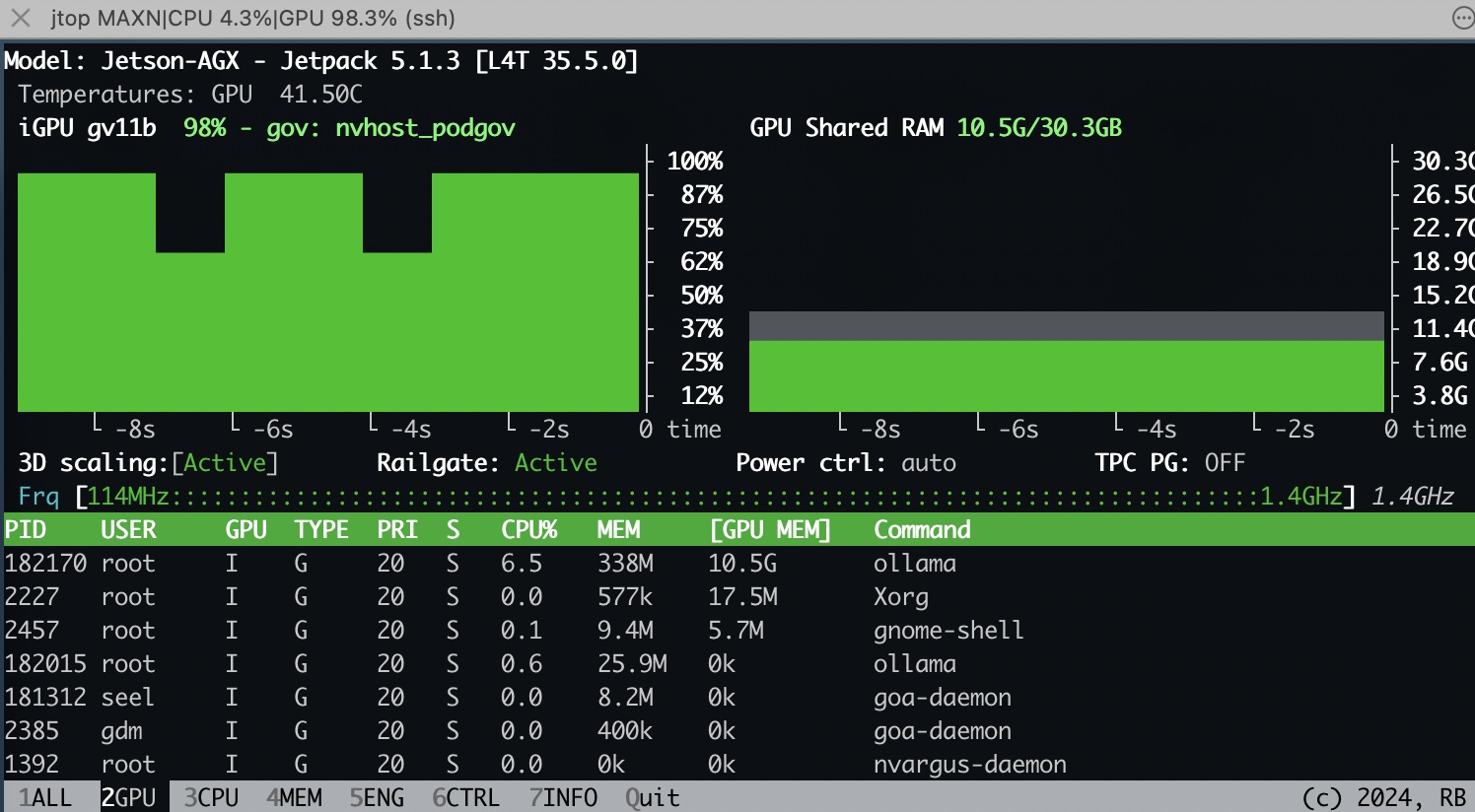The width and height of the screenshot is (1475, 812).
Task: Switch to the 6CTRL tab
Action: point(465,797)
